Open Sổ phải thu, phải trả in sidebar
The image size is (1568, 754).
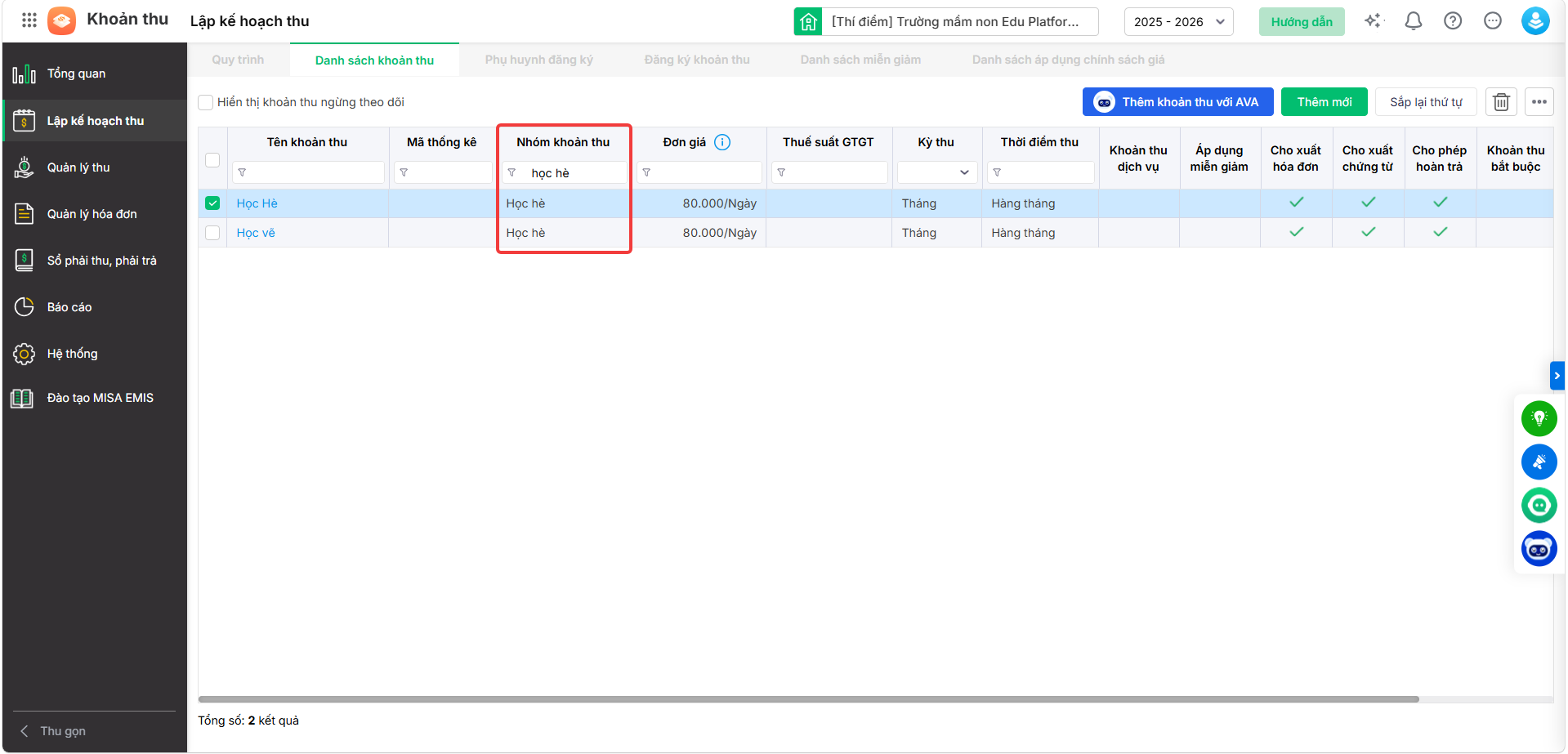(x=95, y=261)
